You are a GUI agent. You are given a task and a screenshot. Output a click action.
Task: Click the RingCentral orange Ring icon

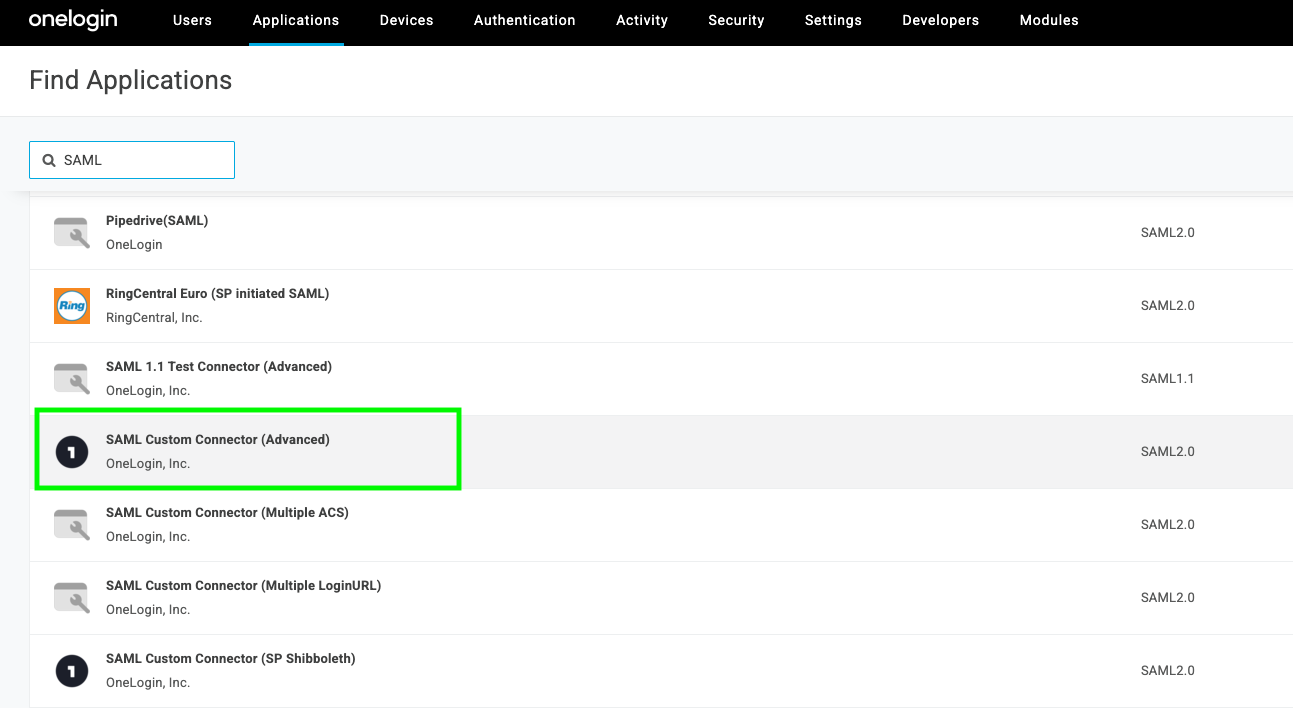tap(72, 305)
